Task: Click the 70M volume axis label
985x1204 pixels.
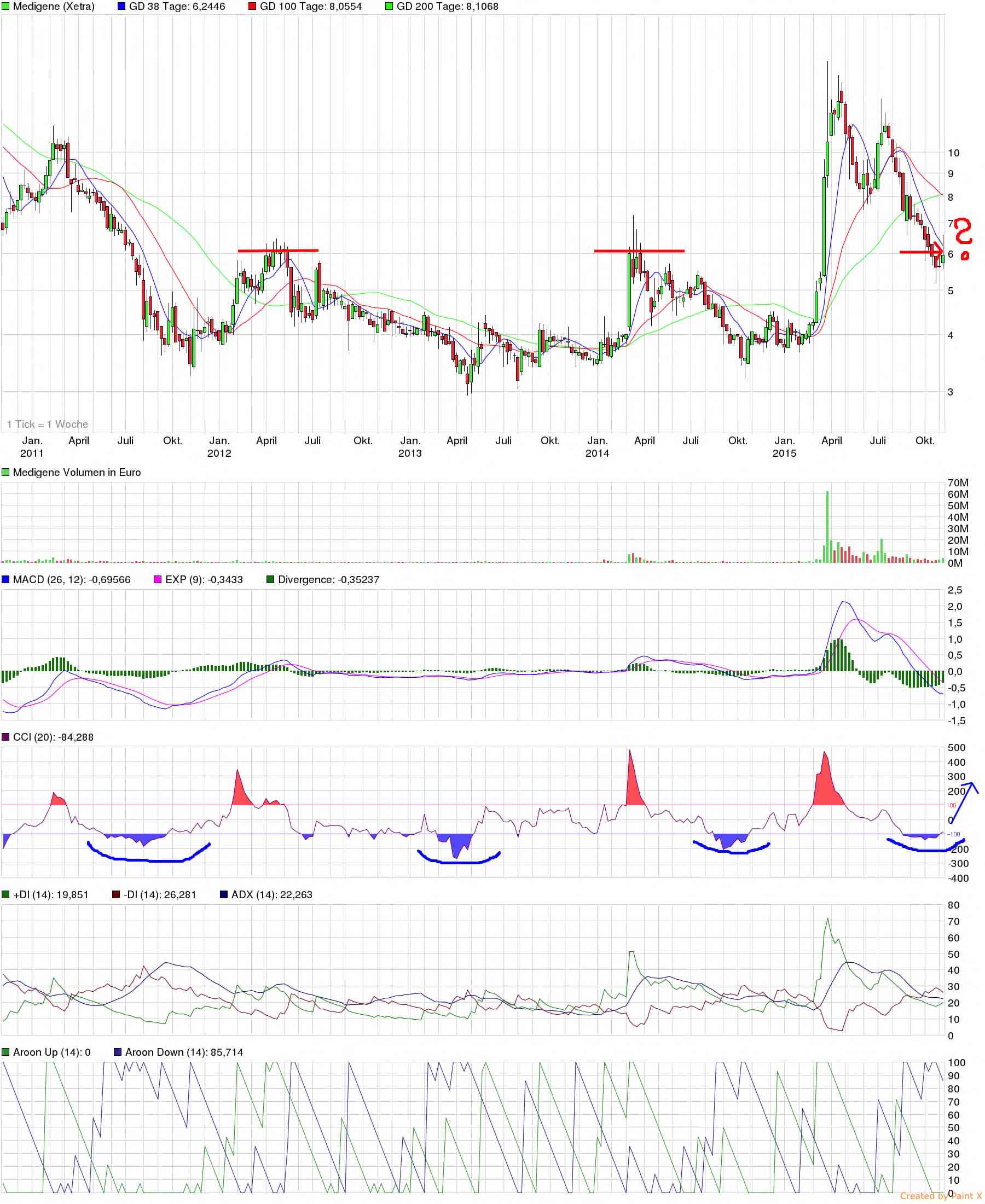Action: pyautogui.click(x=958, y=482)
